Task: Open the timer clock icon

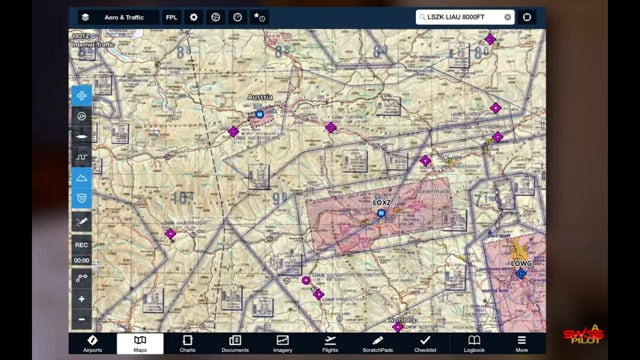Action: (x=238, y=17)
